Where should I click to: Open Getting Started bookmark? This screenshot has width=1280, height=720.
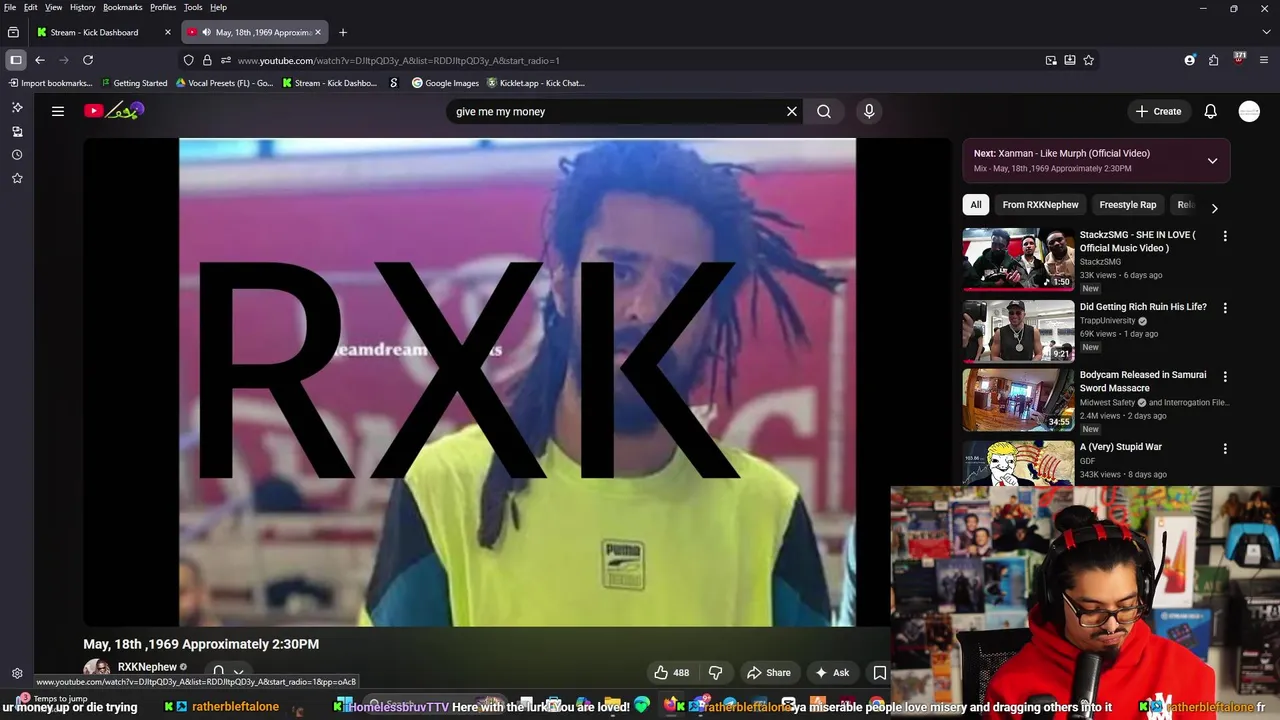tap(134, 83)
